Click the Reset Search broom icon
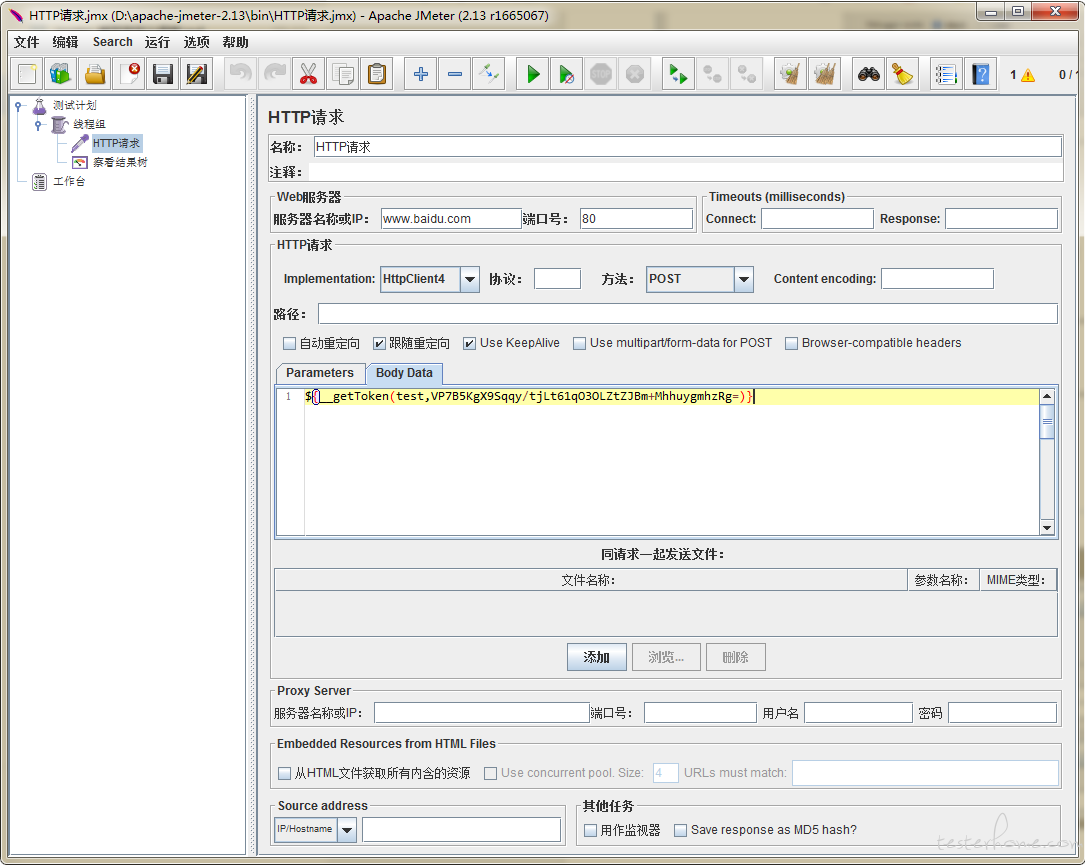 pos(902,74)
